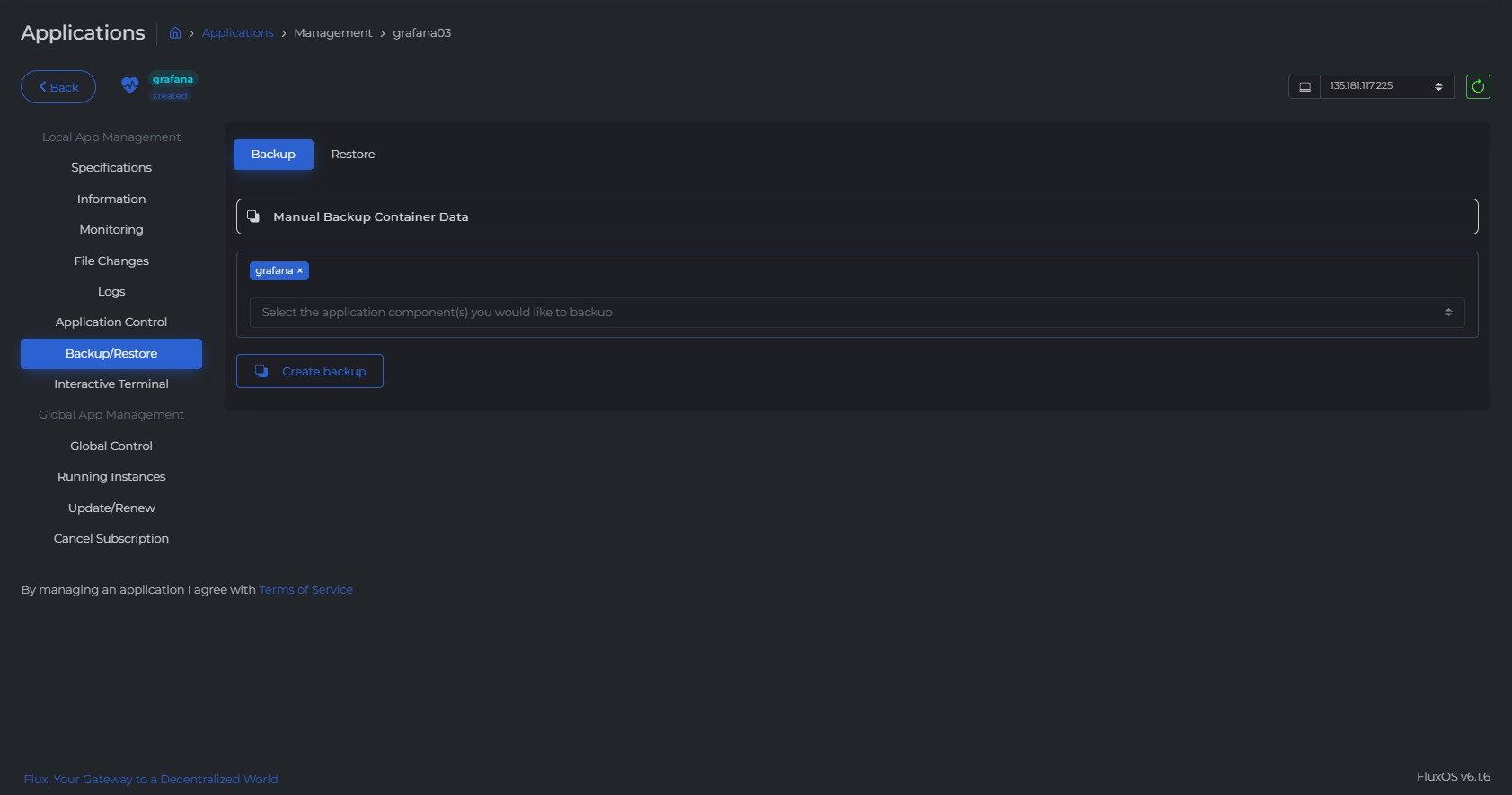Click the Flux Gateway footer link

coord(151,780)
